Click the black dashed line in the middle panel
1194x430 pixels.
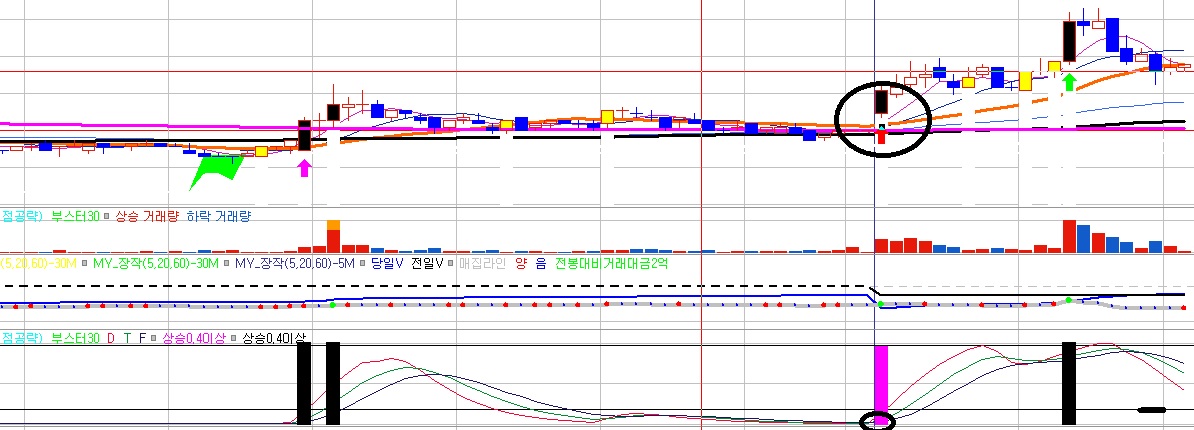click(x=400, y=287)
